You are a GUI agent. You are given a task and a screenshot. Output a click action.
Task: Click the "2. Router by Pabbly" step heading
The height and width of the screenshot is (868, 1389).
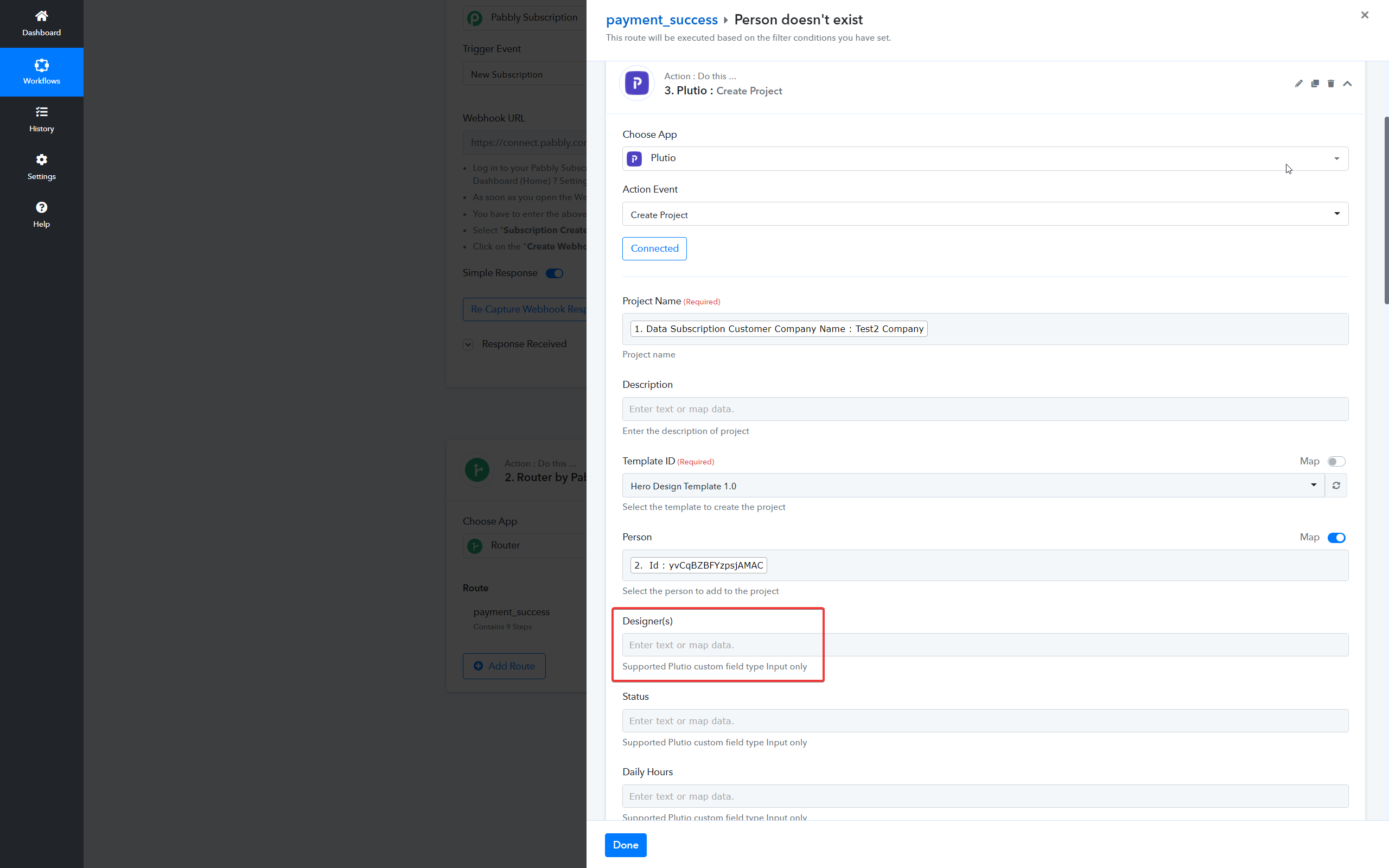(x=545, y=477)
